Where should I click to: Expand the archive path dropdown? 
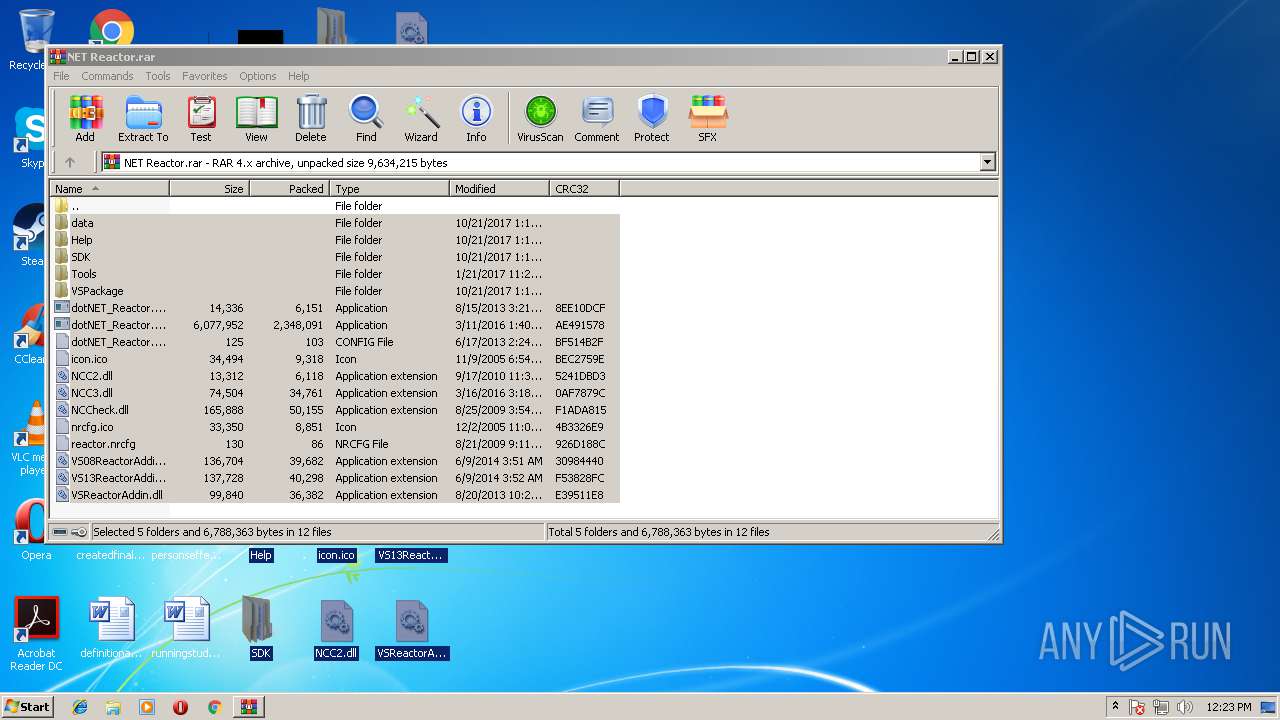pos(988,162)
